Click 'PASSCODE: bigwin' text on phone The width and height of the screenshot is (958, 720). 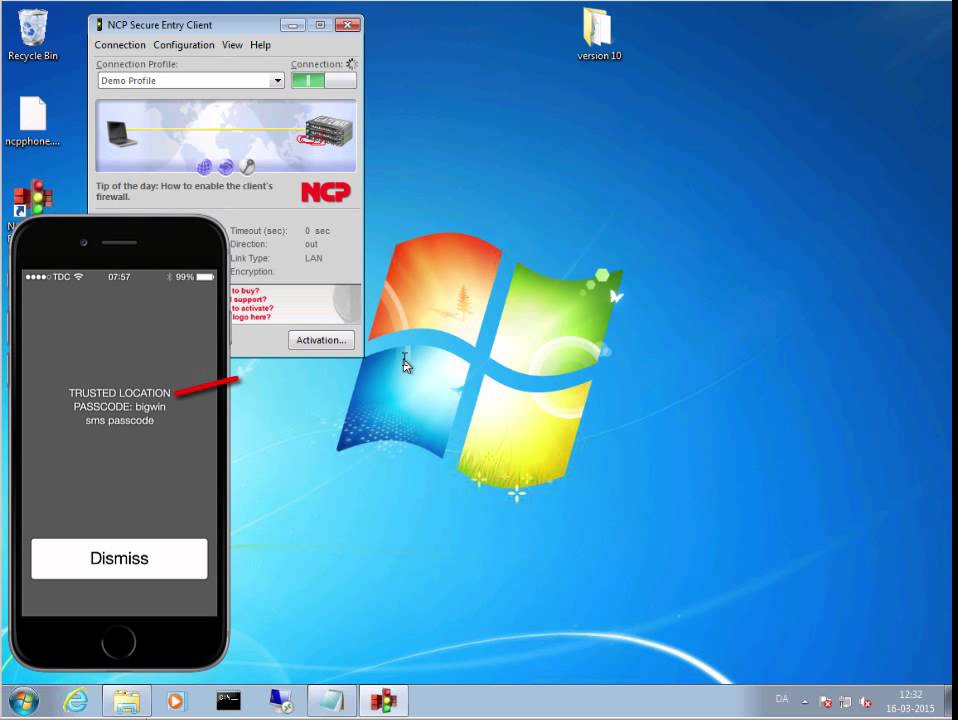tap(119, 407)
